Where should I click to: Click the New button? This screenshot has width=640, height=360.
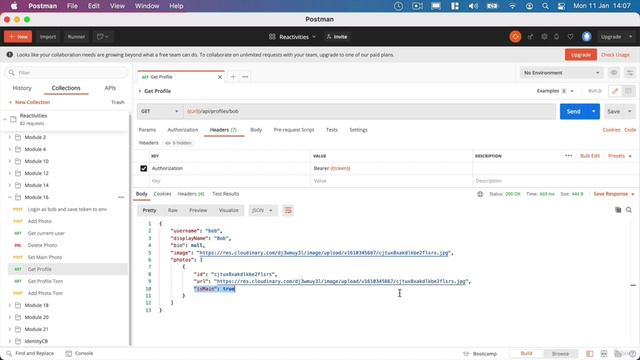[x=18, y=37]
